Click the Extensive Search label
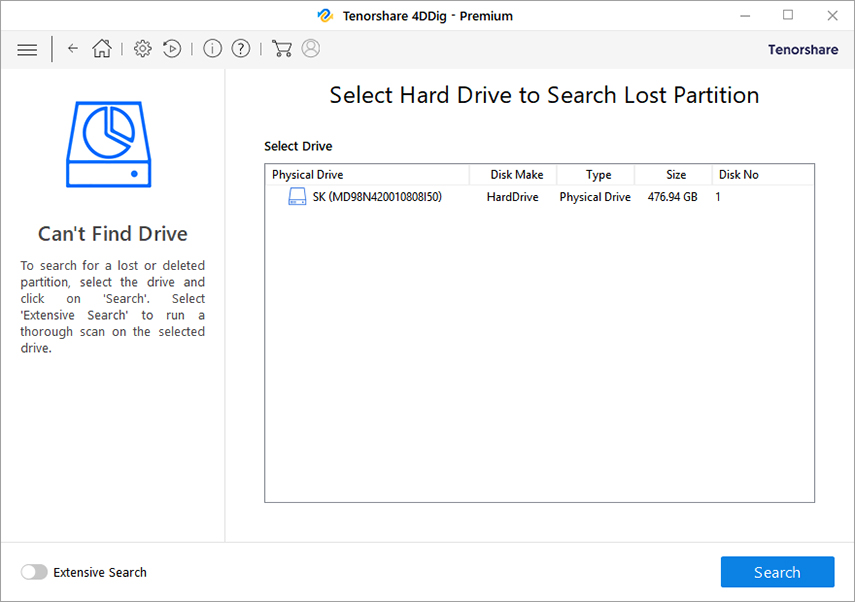The image size is (855, 602). coord(100,572)
